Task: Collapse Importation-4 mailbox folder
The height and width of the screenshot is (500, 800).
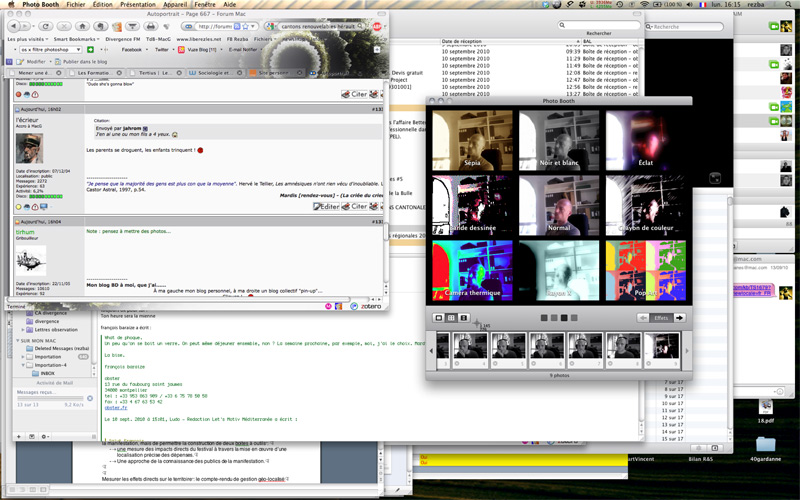Action: [23, 365]
